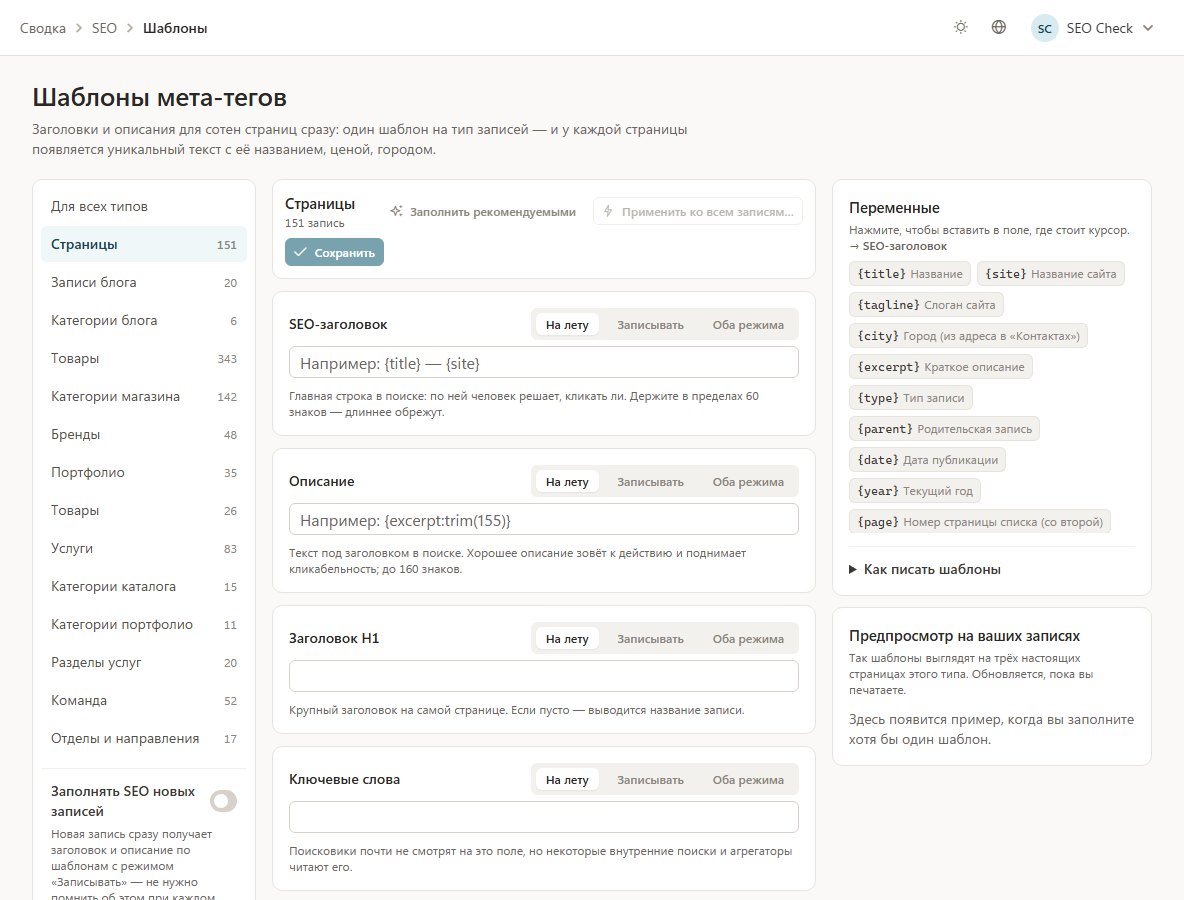Insert the {title} variable chip
1184x900 pixels.
pyautogui.click(x=910, y=273)
